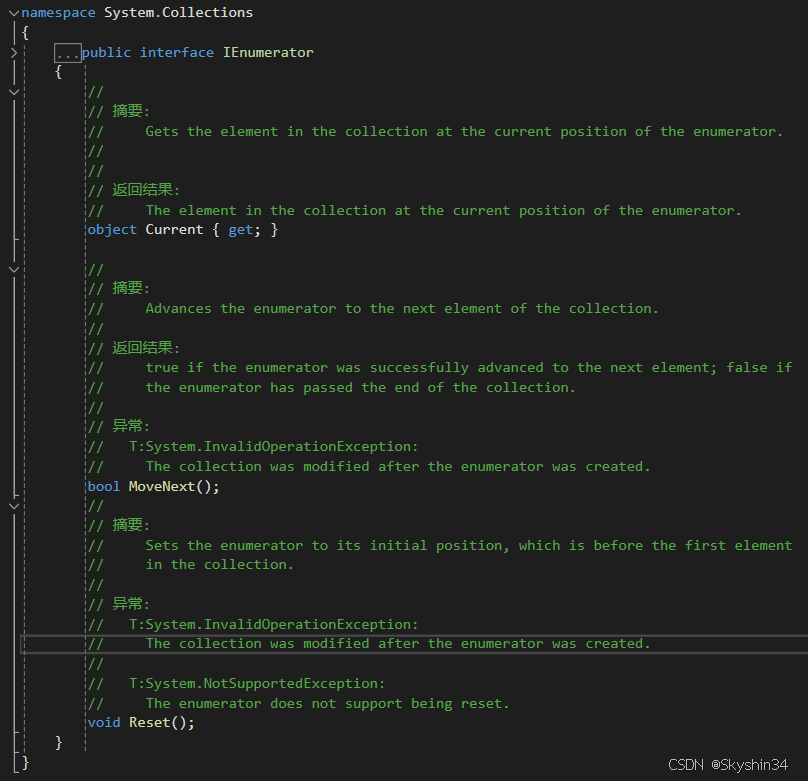The image size is (808, 781).
Task: Click comment 'in the collection.' line
Action: pos(220,565)
